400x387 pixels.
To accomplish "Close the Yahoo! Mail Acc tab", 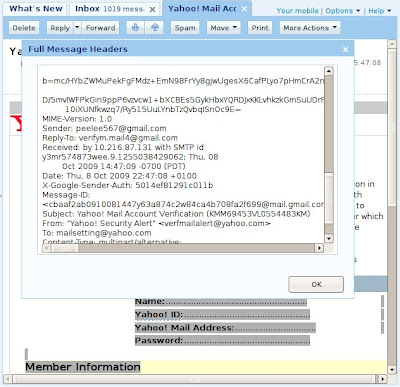I will [244, 9].
